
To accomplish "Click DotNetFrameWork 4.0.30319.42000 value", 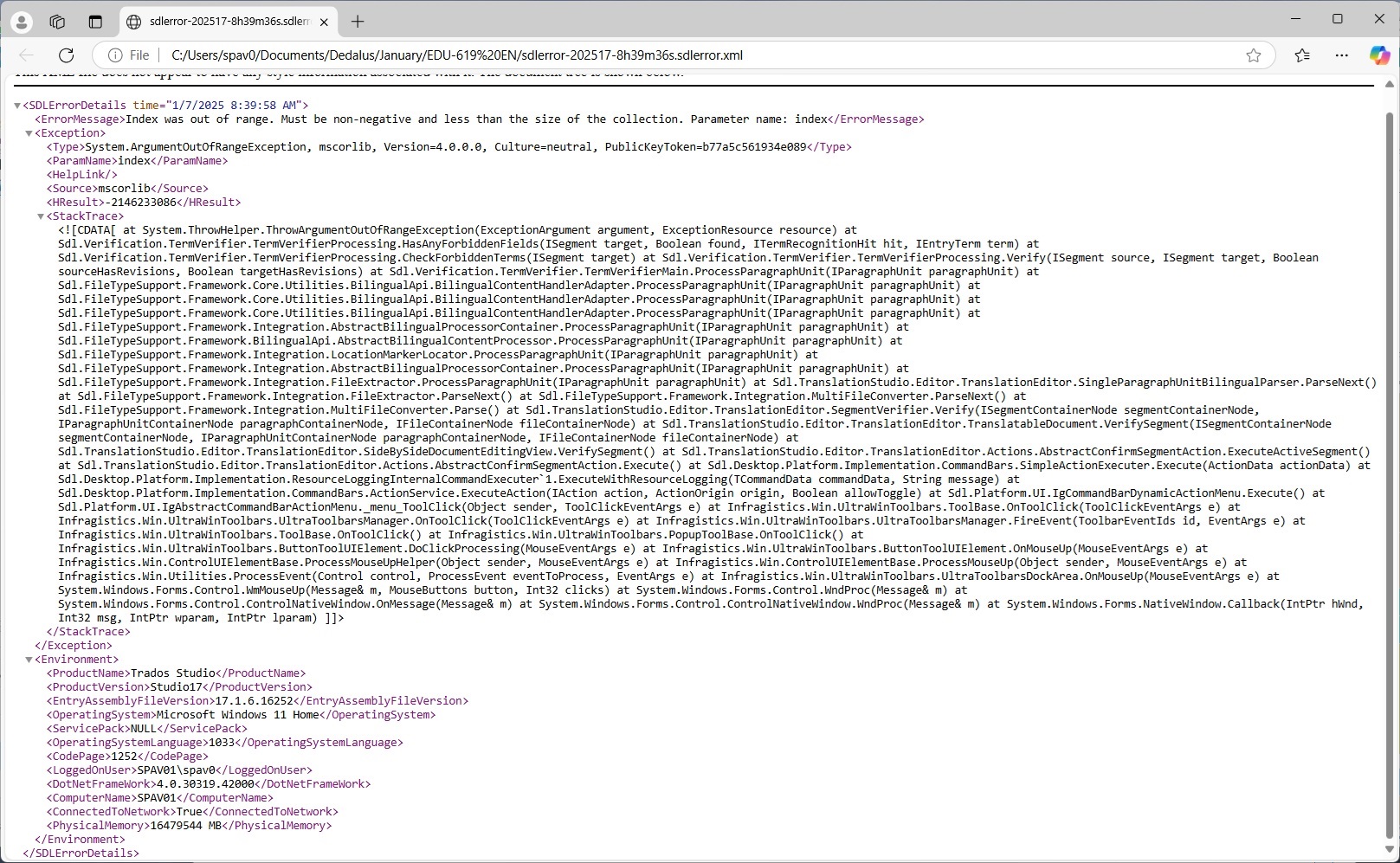I will [205, 784].
